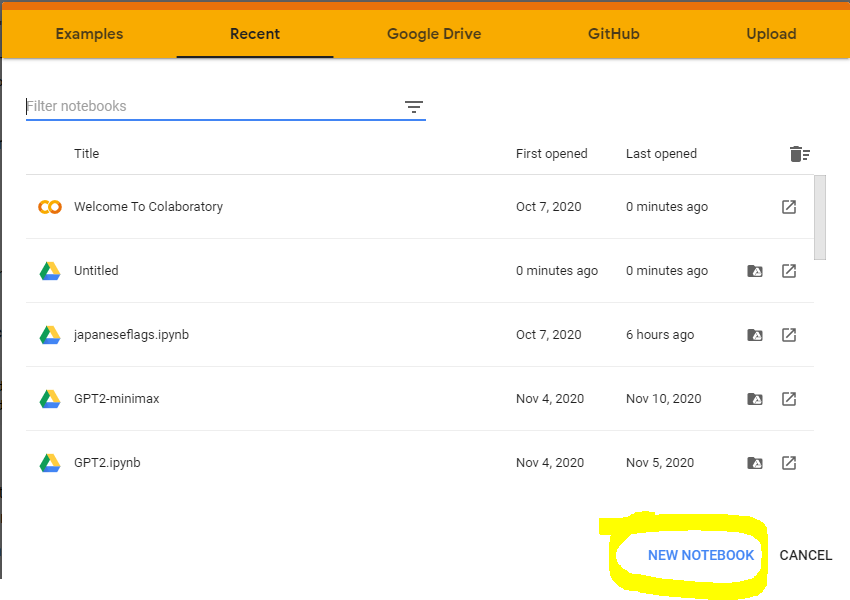Click open-in-new-tab icon for Untitled notebook
850x600 pixels.
click(x=789, y=271)
